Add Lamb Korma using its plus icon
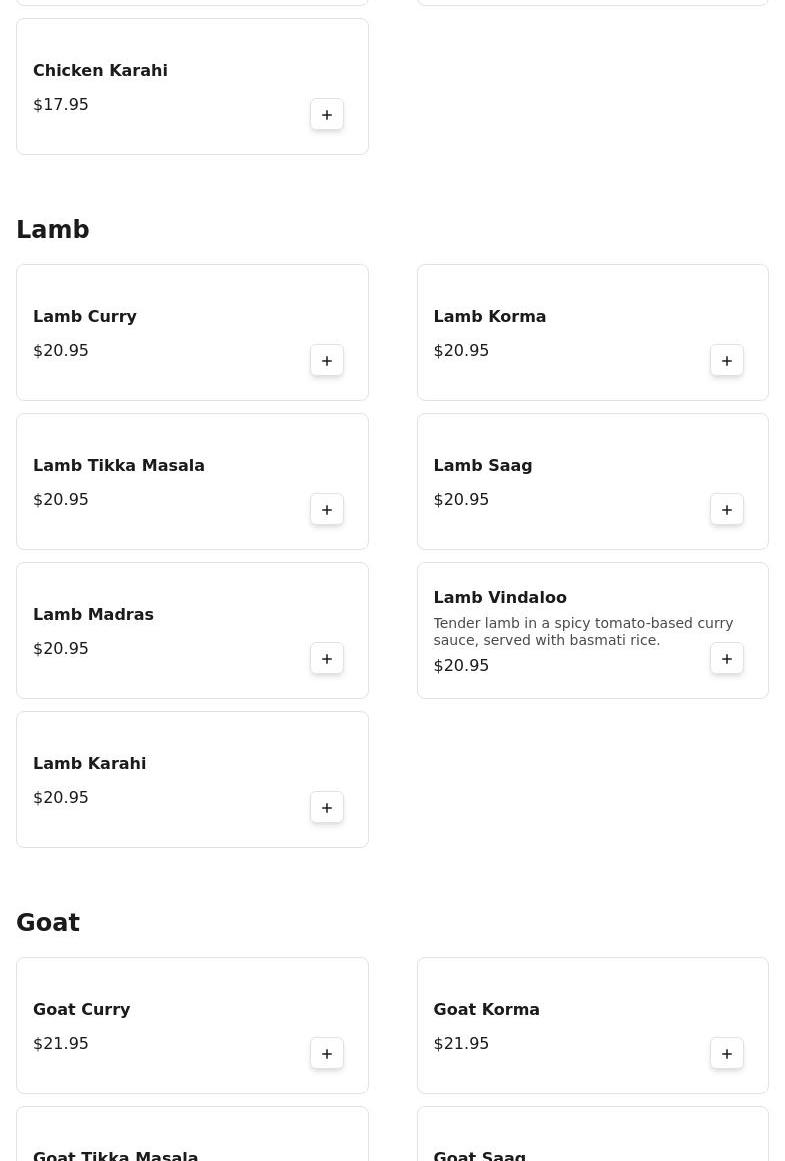The width and height of the screenshot is (785, 1161). pos(727,361)
